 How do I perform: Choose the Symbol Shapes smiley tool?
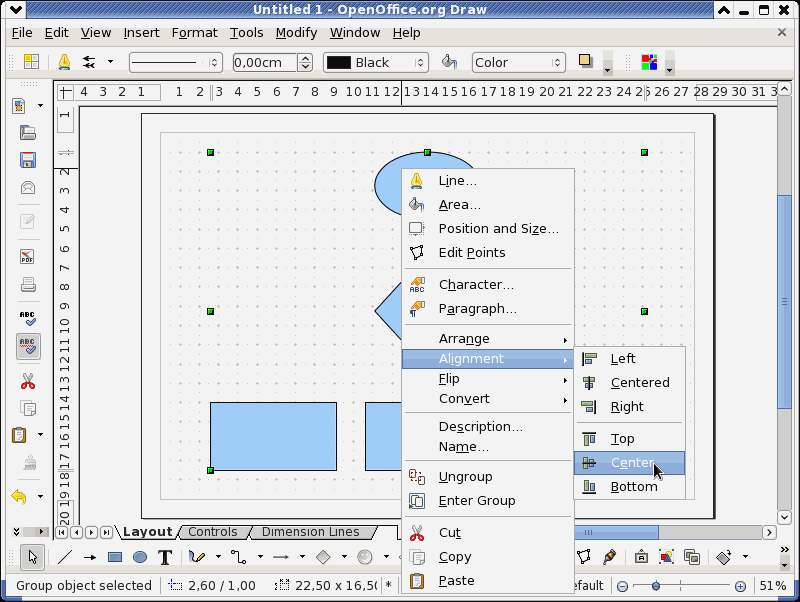(x=364, y=557)
